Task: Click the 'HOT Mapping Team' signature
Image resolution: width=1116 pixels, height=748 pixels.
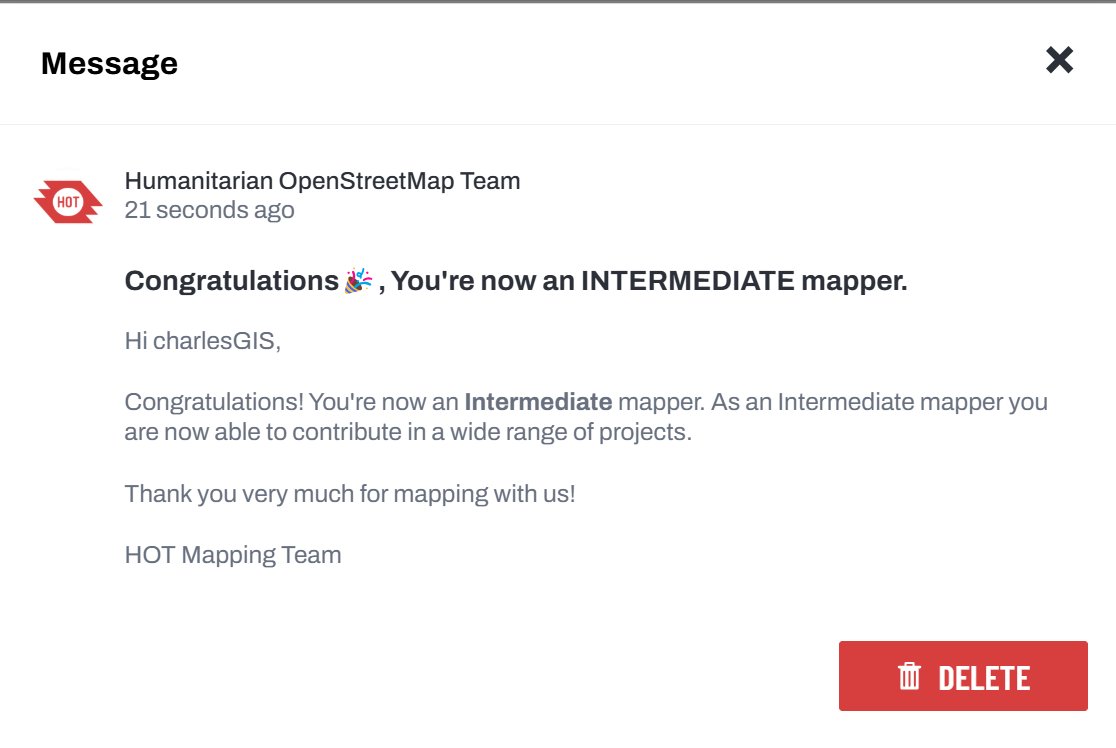Action: (x=233, y=555)
